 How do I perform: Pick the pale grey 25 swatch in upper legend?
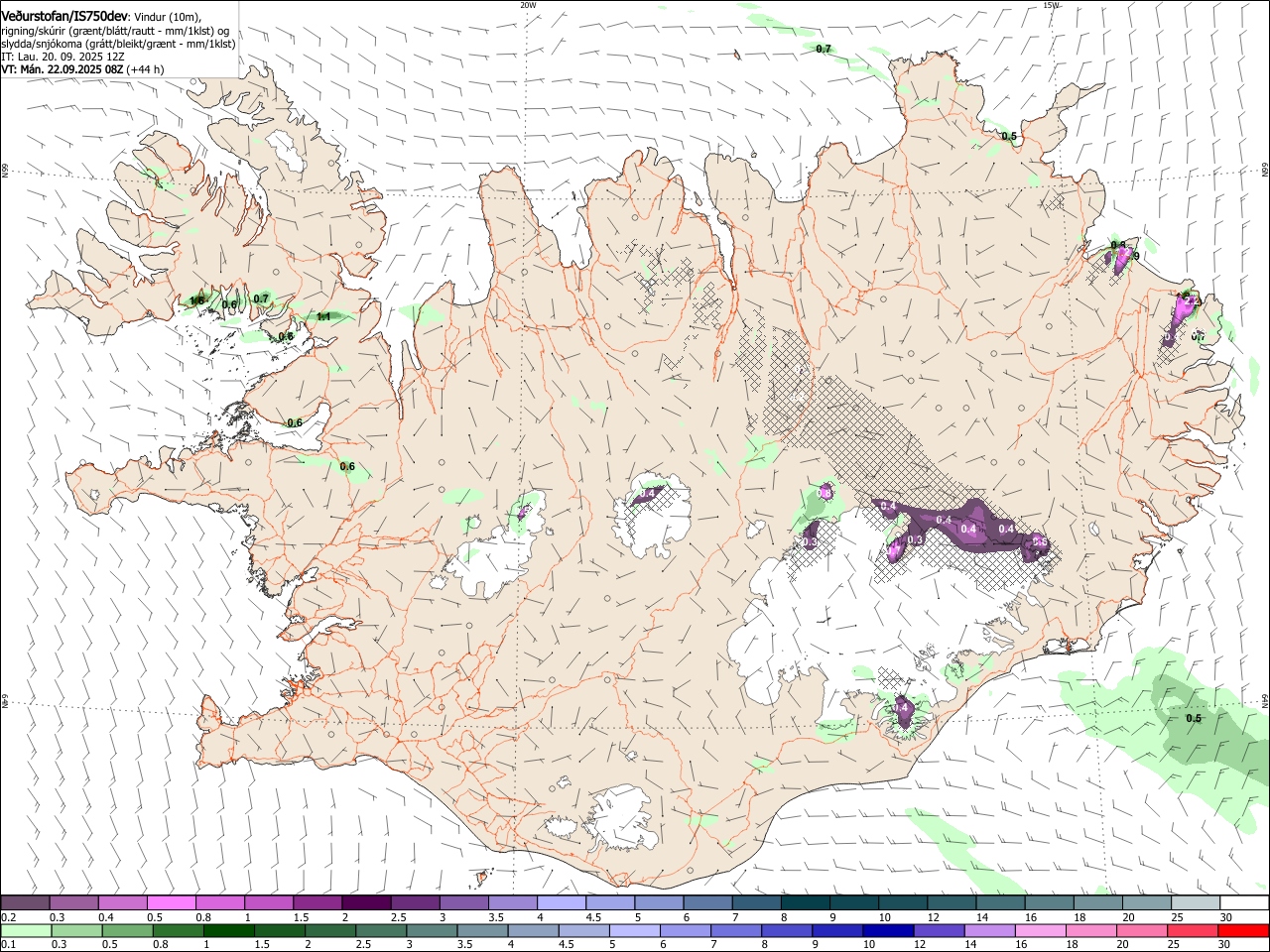click(x=1195, y=903)
